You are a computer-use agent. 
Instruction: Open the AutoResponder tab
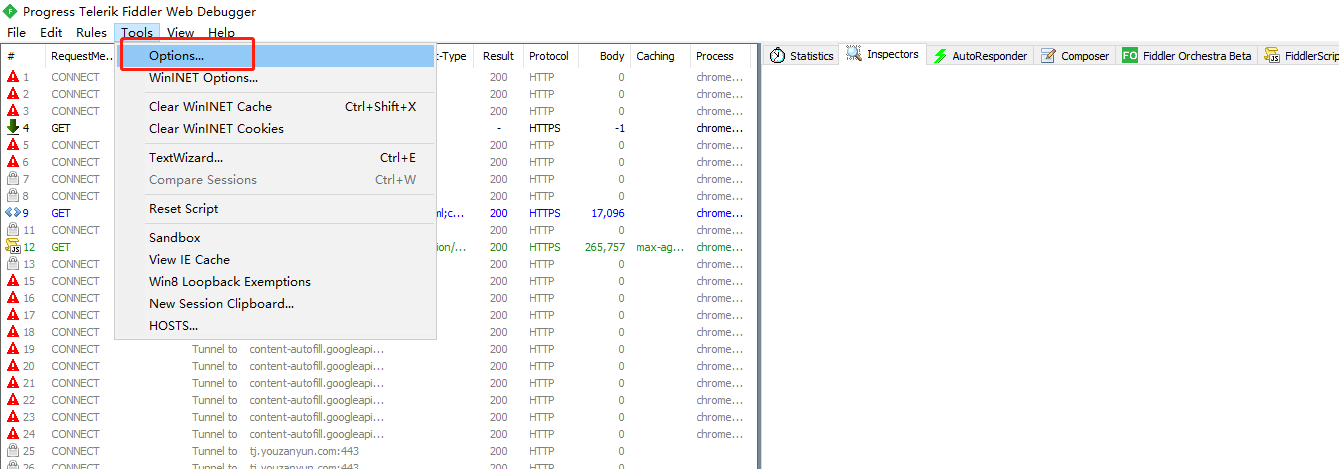[979, 56]
